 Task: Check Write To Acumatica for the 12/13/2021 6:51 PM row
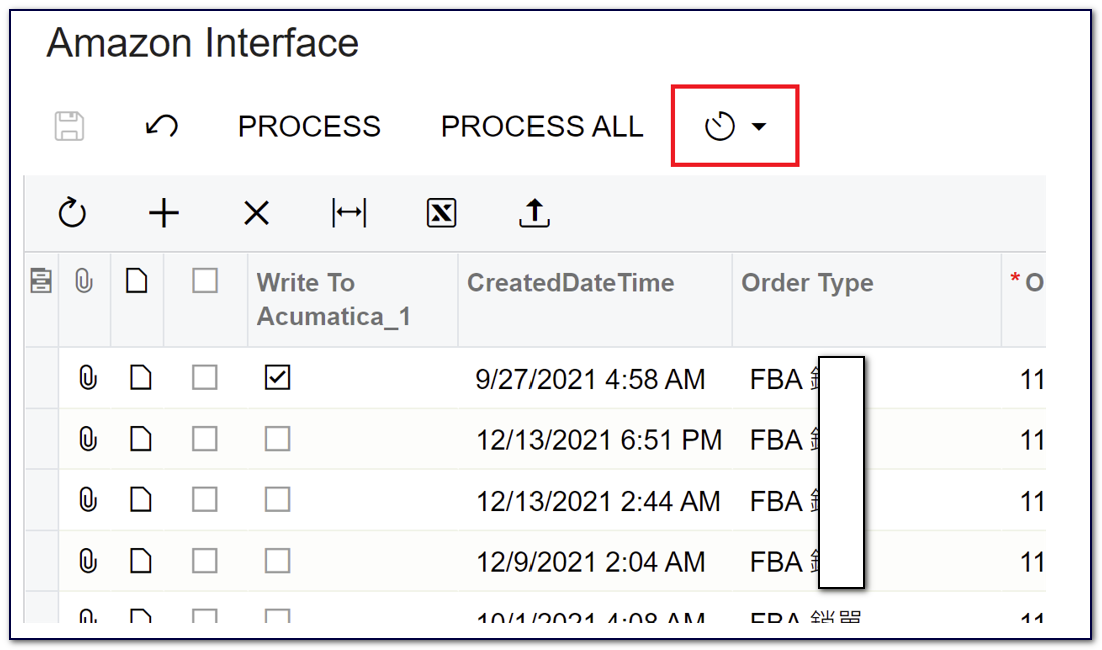tap(278, 439)
